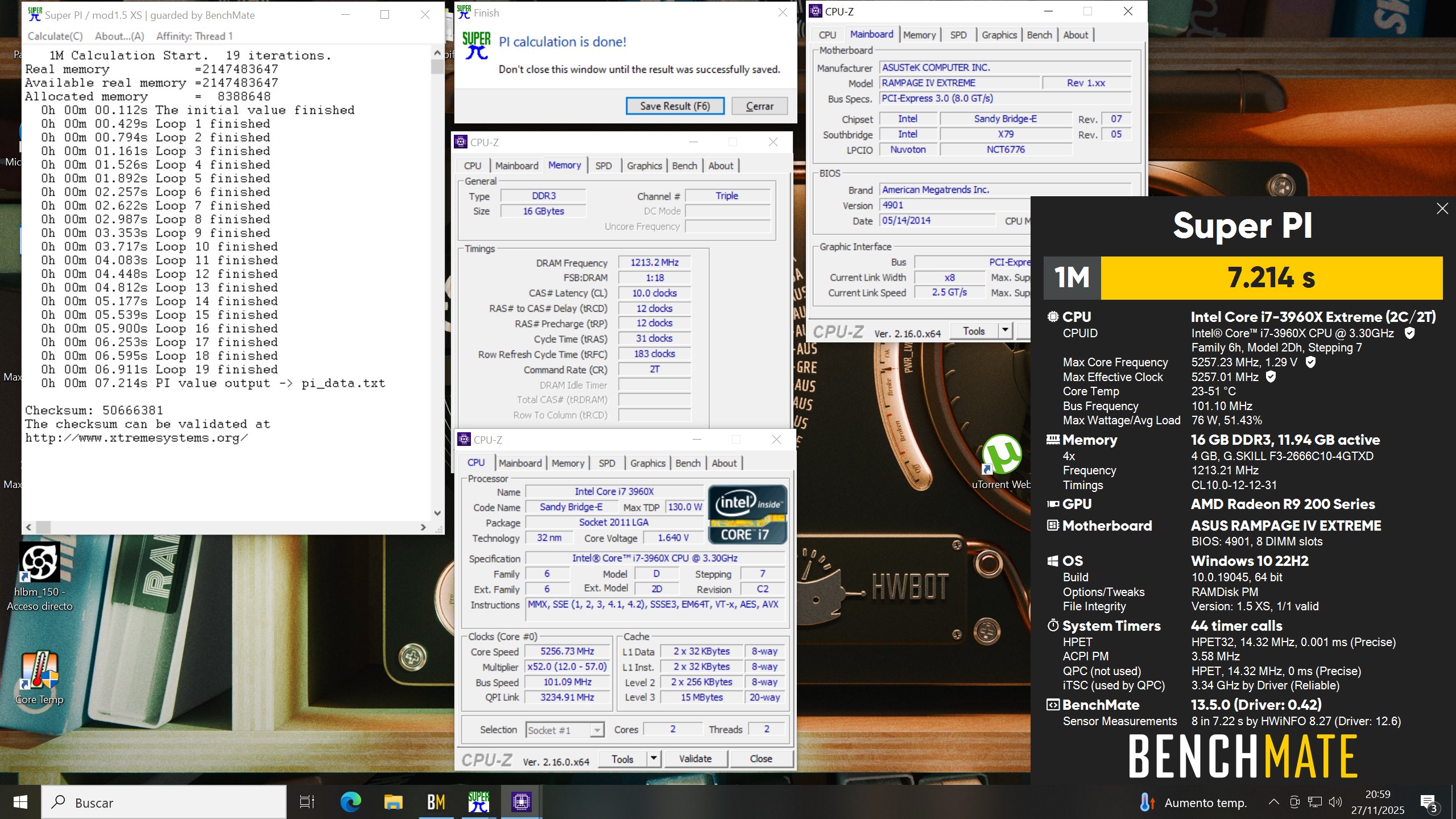This screenshot has width=1456, height=819.
Task: Click the CPU-Z taskbar icon
Action: 521,802
